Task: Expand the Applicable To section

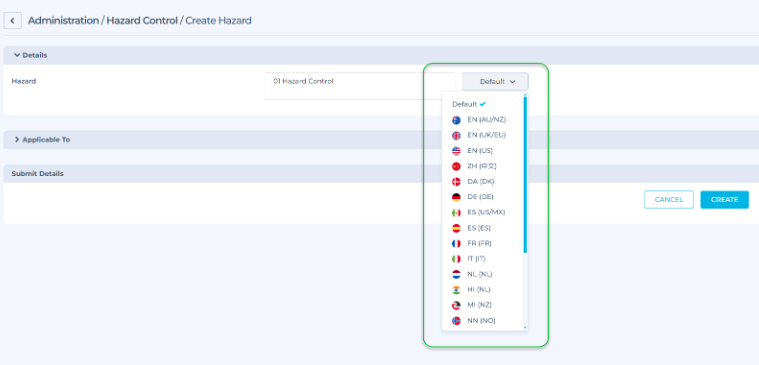Action: [x=42, y=139]
